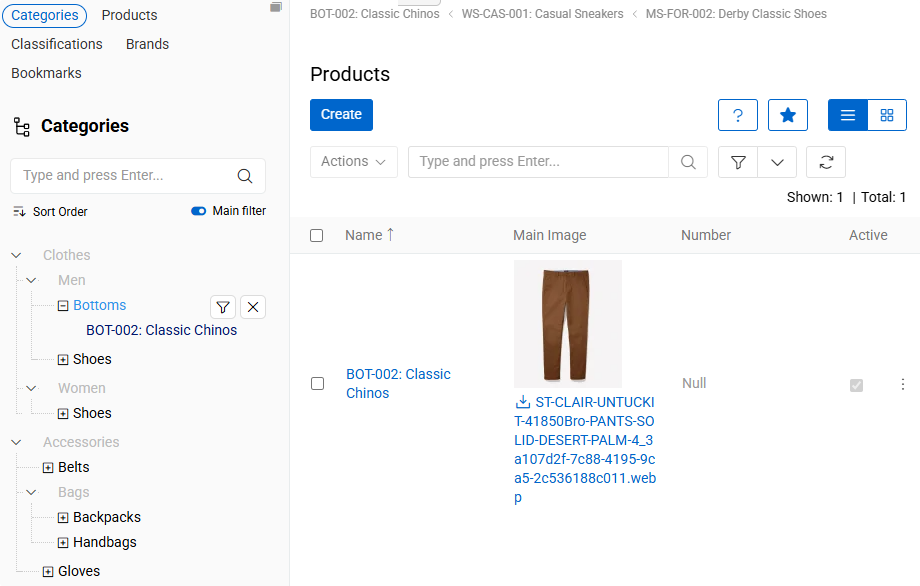
Task: Collapse the Accessories tree branch
Action: point(16,442)
